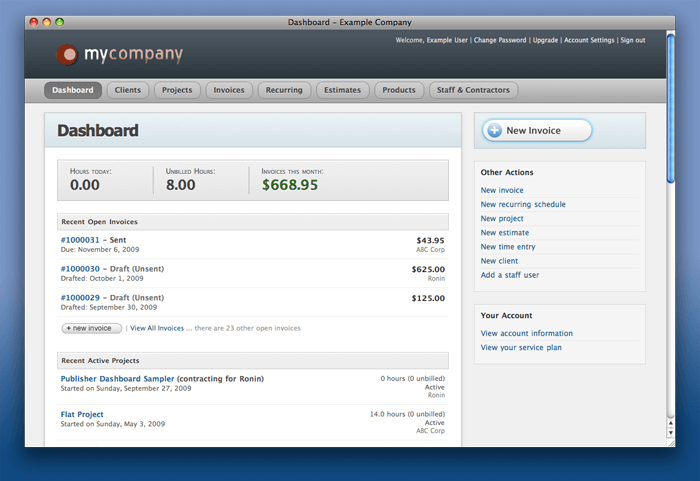The height and width of the screenshot is (481, 700).
Task: Click the 0.00 hours today value
Action: tap(84, 185)
